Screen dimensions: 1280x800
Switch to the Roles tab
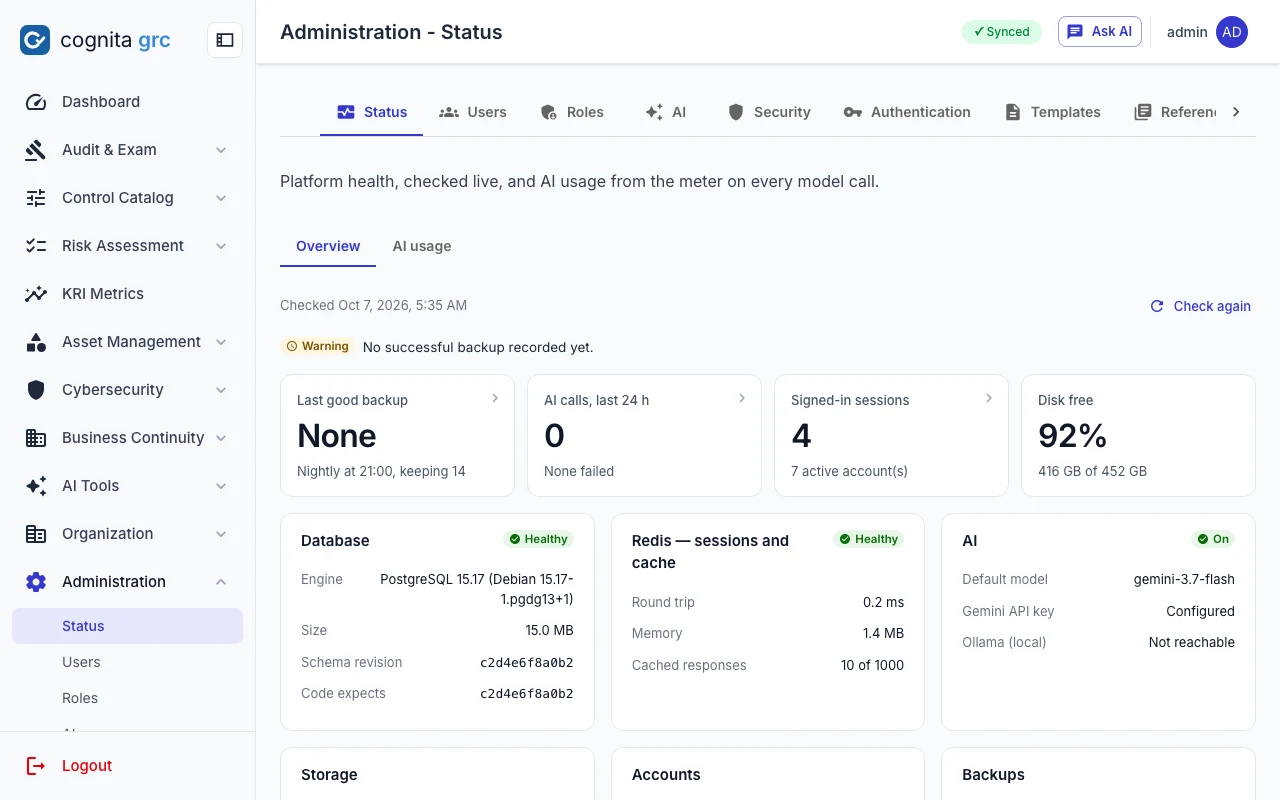pyautogui.click(x=572, y=112)
